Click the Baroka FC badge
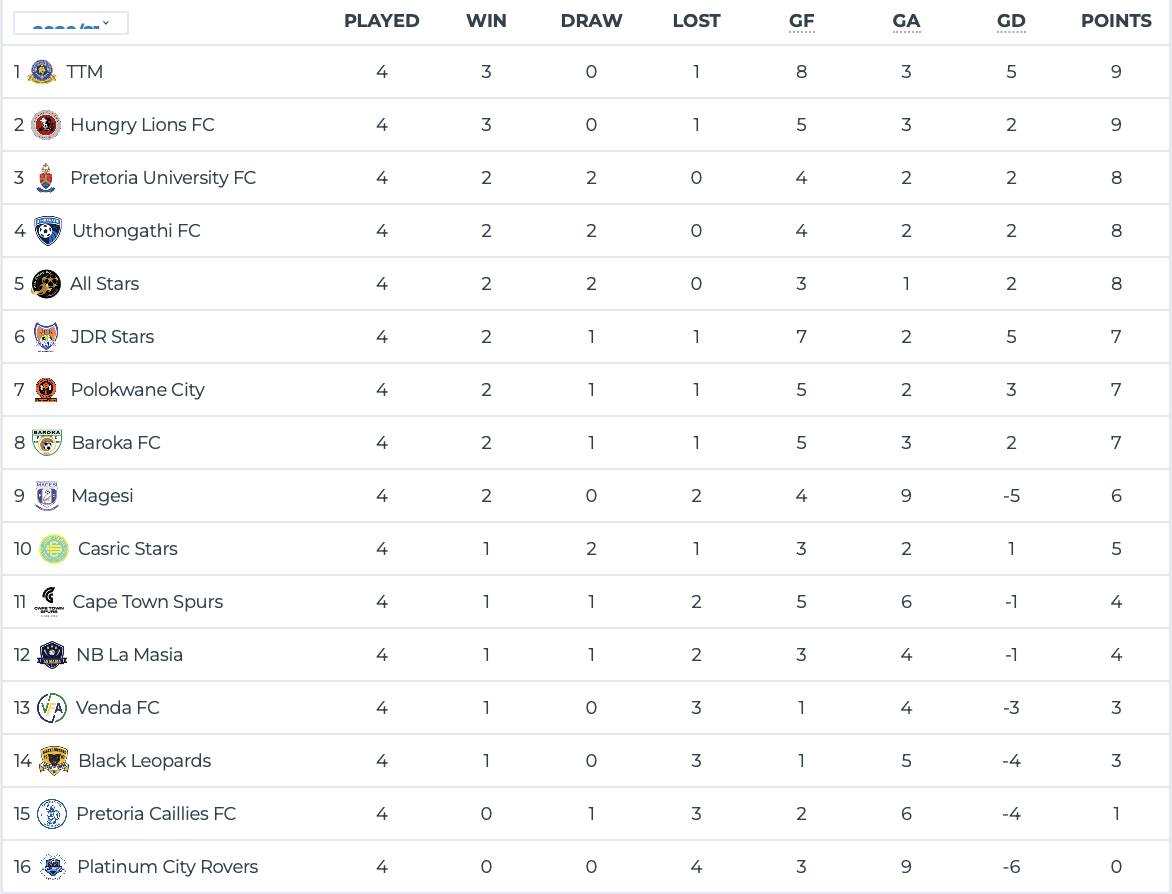Image resolution: width=1172 pixels, height=894 pixels. pos(46,443)
